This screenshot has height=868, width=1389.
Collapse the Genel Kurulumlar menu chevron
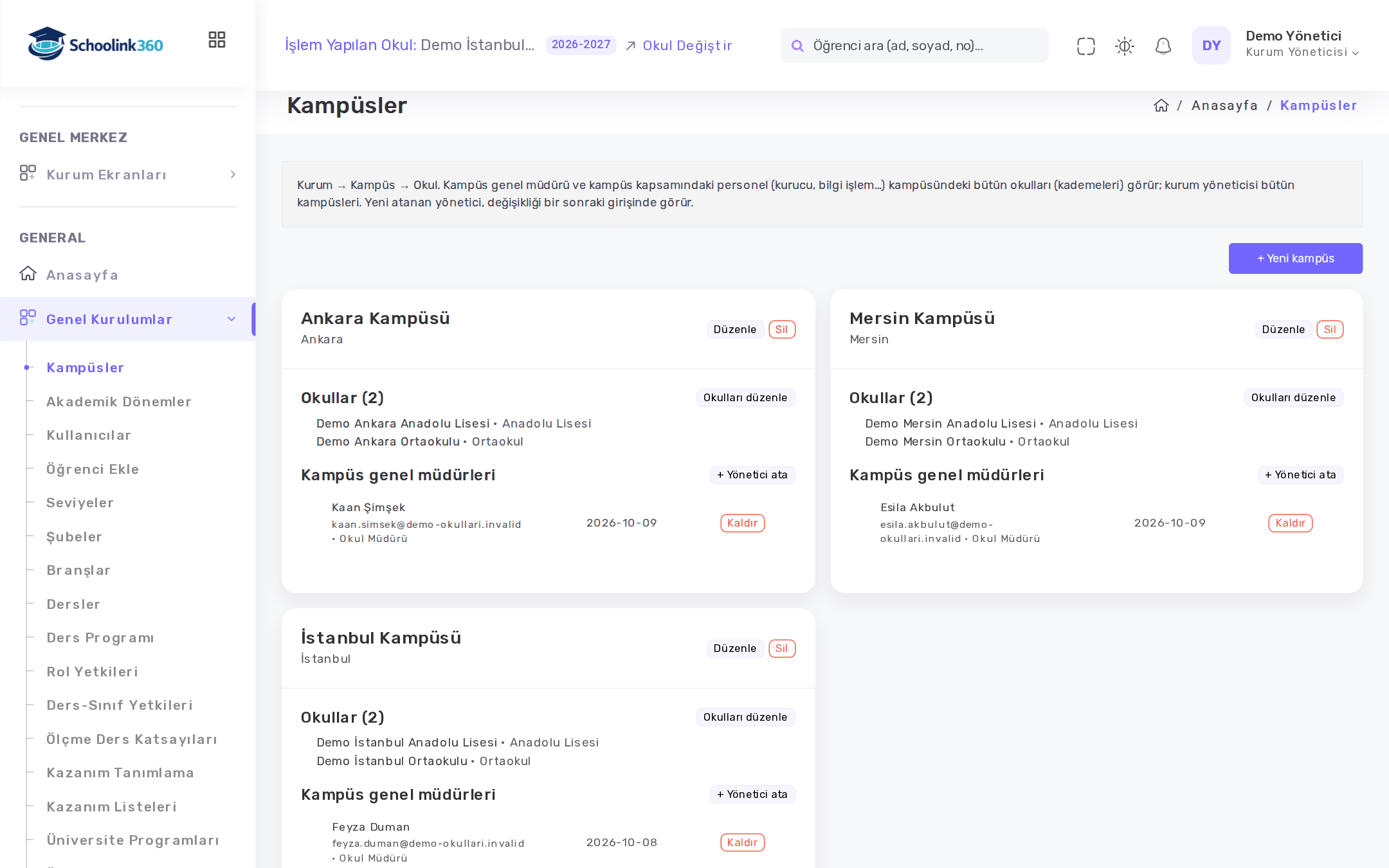pyautogui.click(x=232, y=319)
